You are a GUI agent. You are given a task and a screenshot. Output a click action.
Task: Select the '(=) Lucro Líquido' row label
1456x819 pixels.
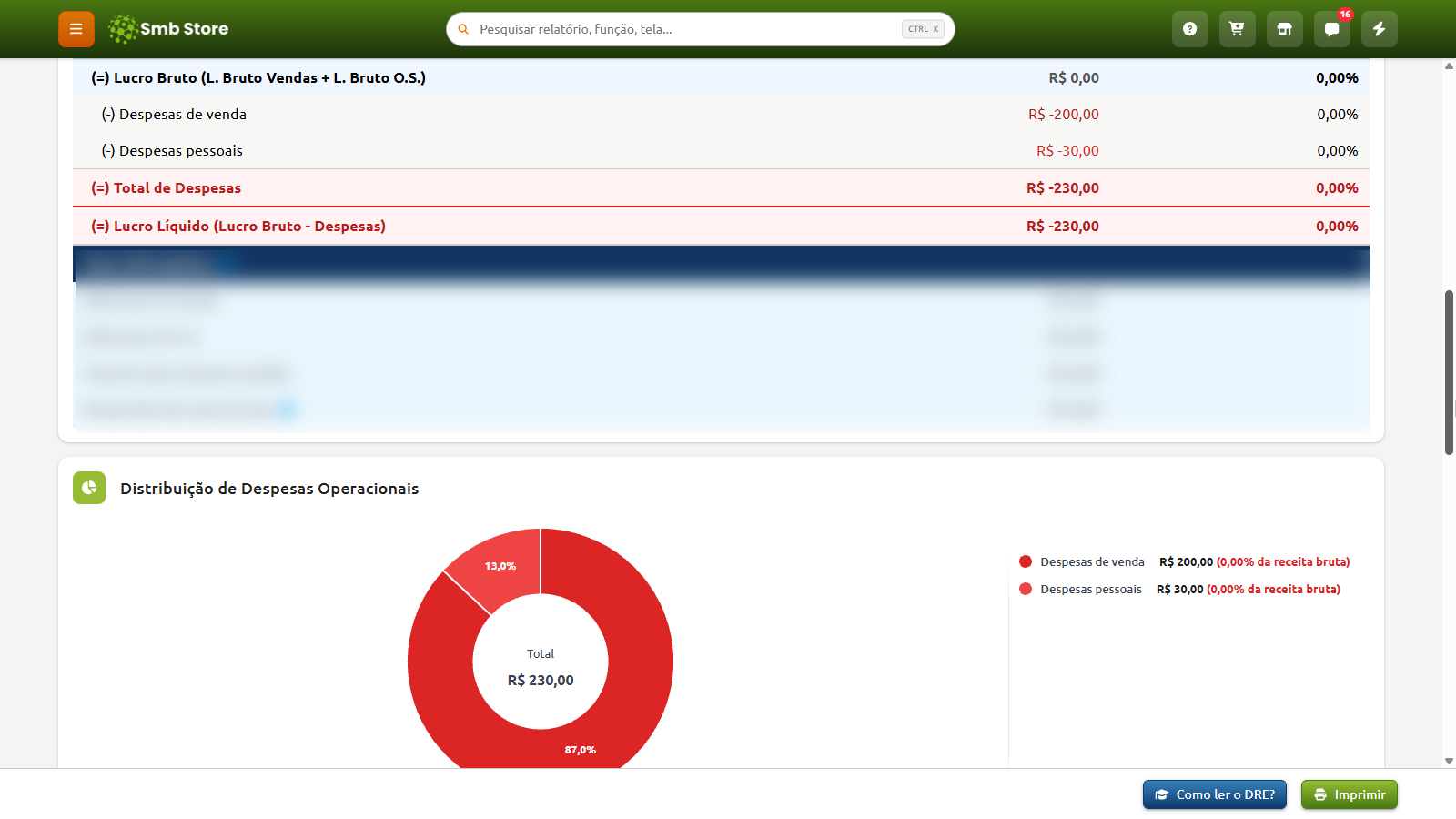point(238,226)
